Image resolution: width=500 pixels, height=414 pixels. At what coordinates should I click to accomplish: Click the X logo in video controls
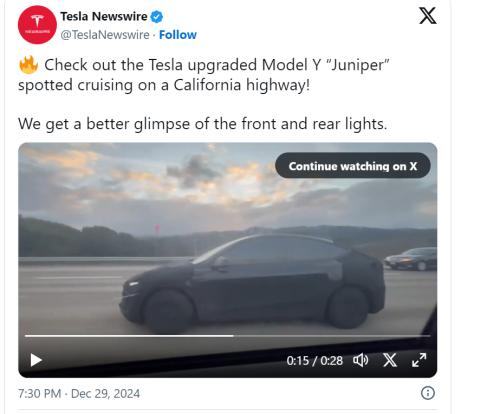(390, 360)
